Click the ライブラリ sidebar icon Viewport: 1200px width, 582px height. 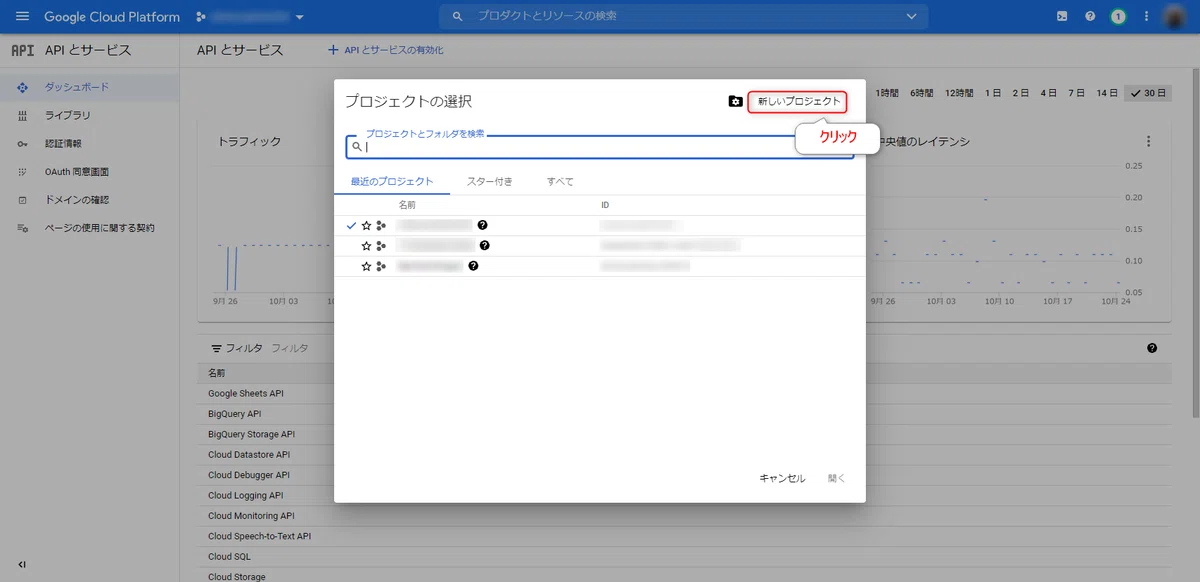click(x=22, y=116)
